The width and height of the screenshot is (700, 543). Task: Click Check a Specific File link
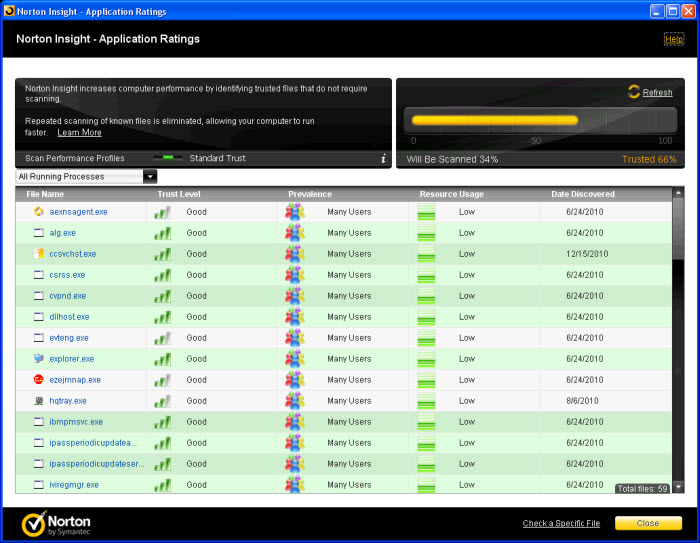[x=561, y=523]
